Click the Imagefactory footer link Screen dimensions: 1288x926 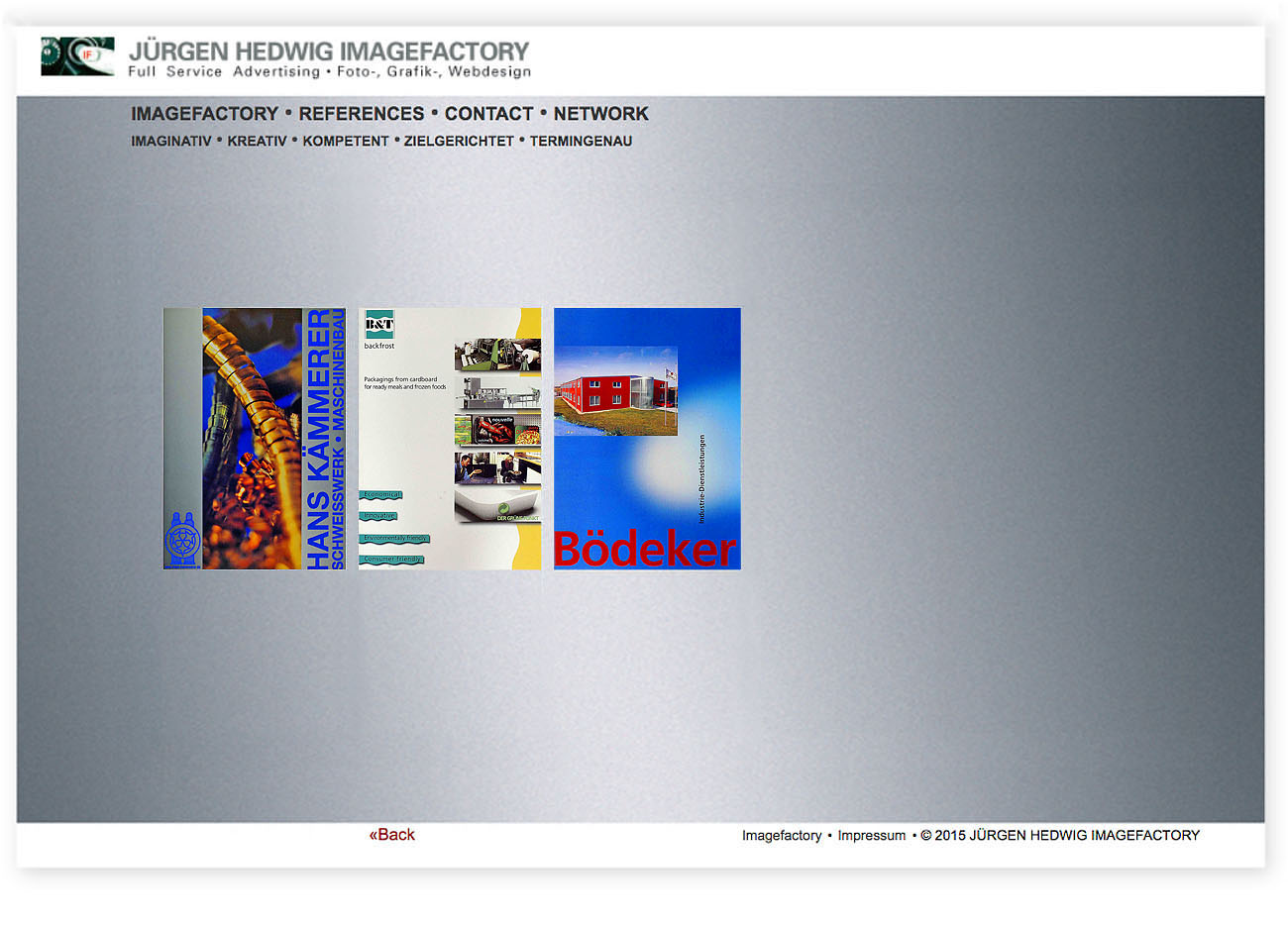point(782,836)
